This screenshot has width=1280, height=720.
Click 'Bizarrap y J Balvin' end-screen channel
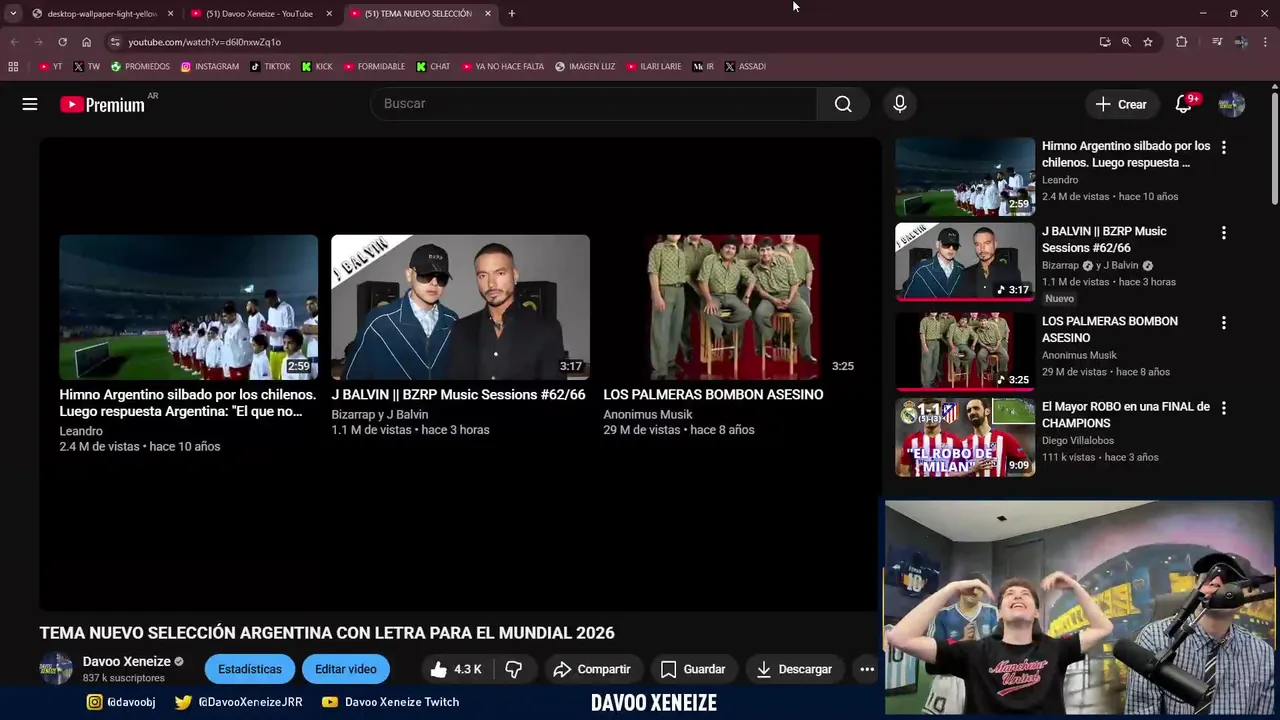[380, 414]
